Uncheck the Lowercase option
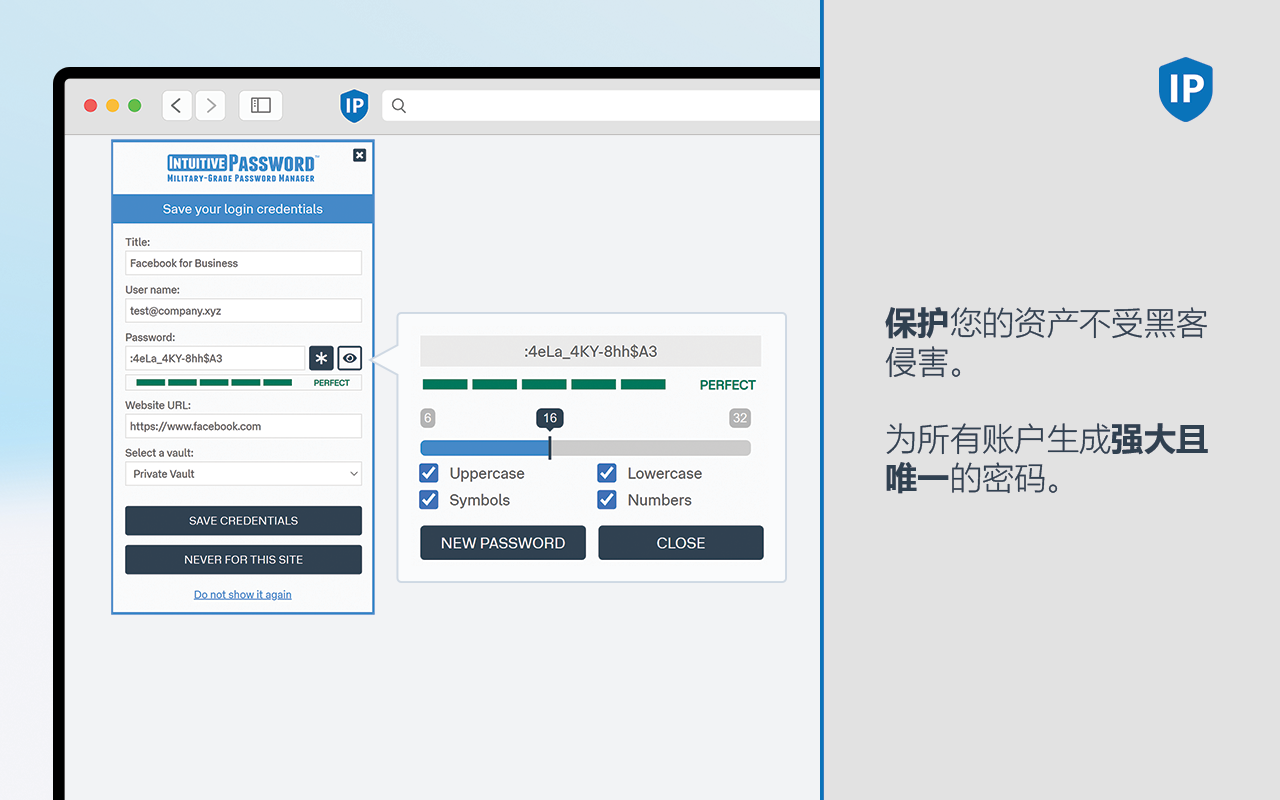 [606, 472]
